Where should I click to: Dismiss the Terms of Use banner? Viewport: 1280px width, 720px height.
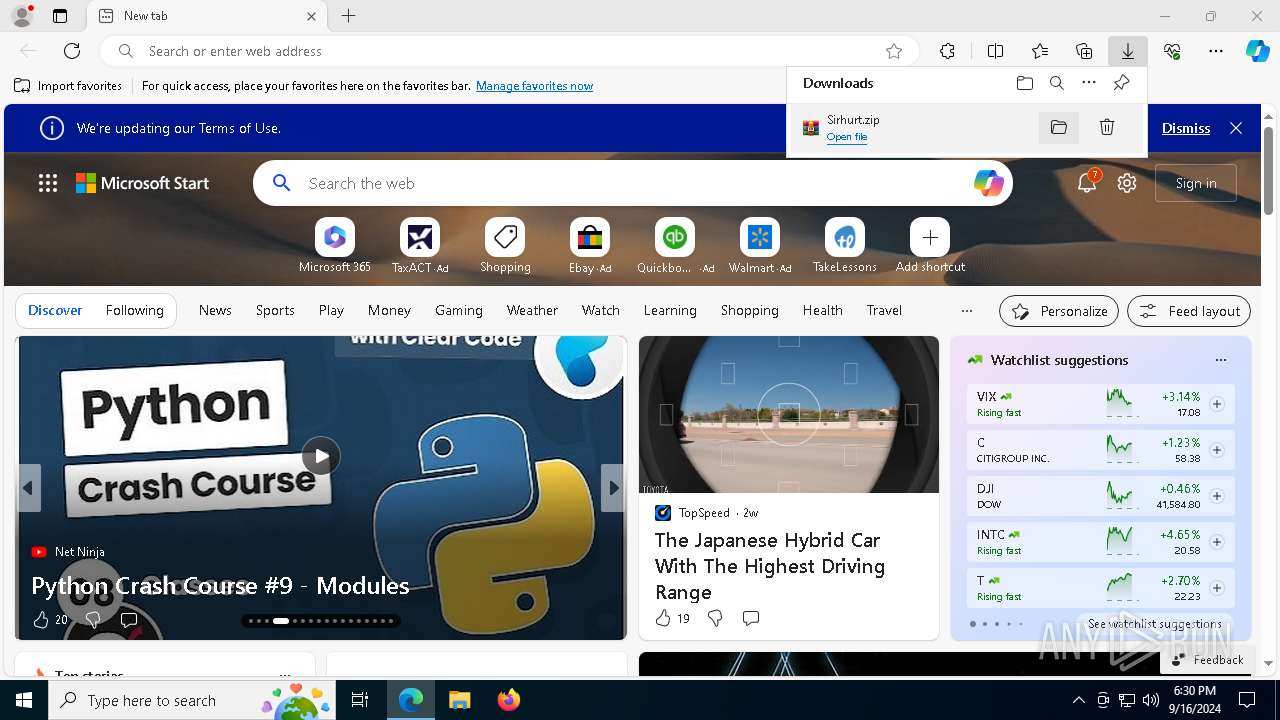tap(1186, 128)
